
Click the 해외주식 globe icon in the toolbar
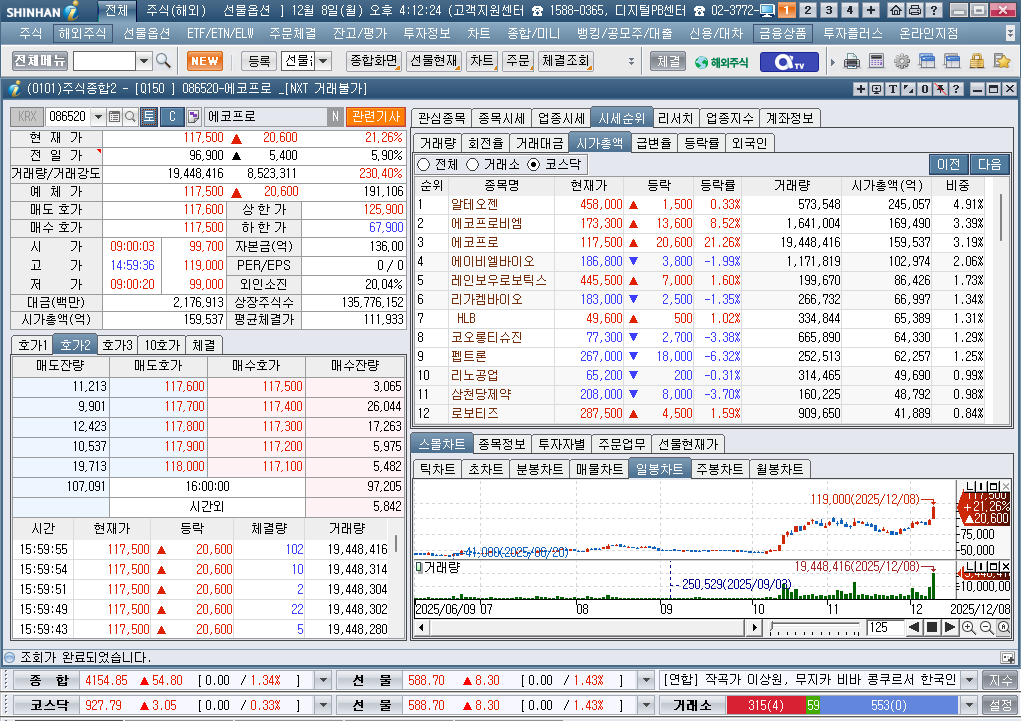pyautogui.click(x=721, y=62)
